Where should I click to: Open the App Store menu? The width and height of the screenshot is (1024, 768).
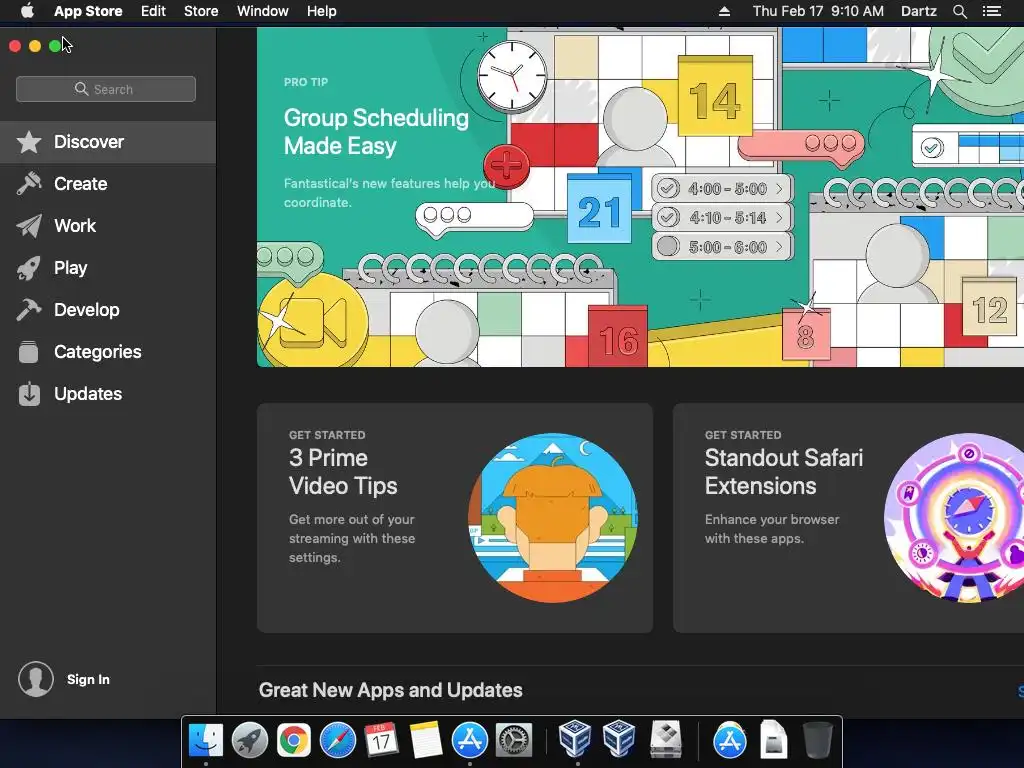pyautogui.click(x=88, y=11)
